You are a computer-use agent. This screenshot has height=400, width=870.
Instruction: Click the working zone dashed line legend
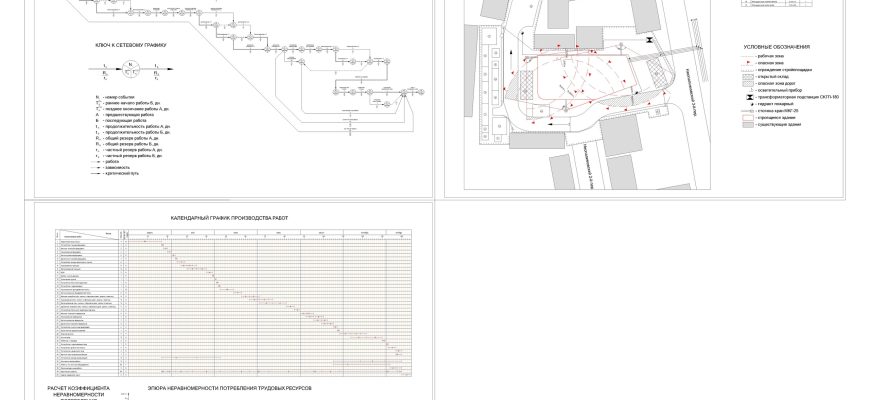click(x=745, y=57)
